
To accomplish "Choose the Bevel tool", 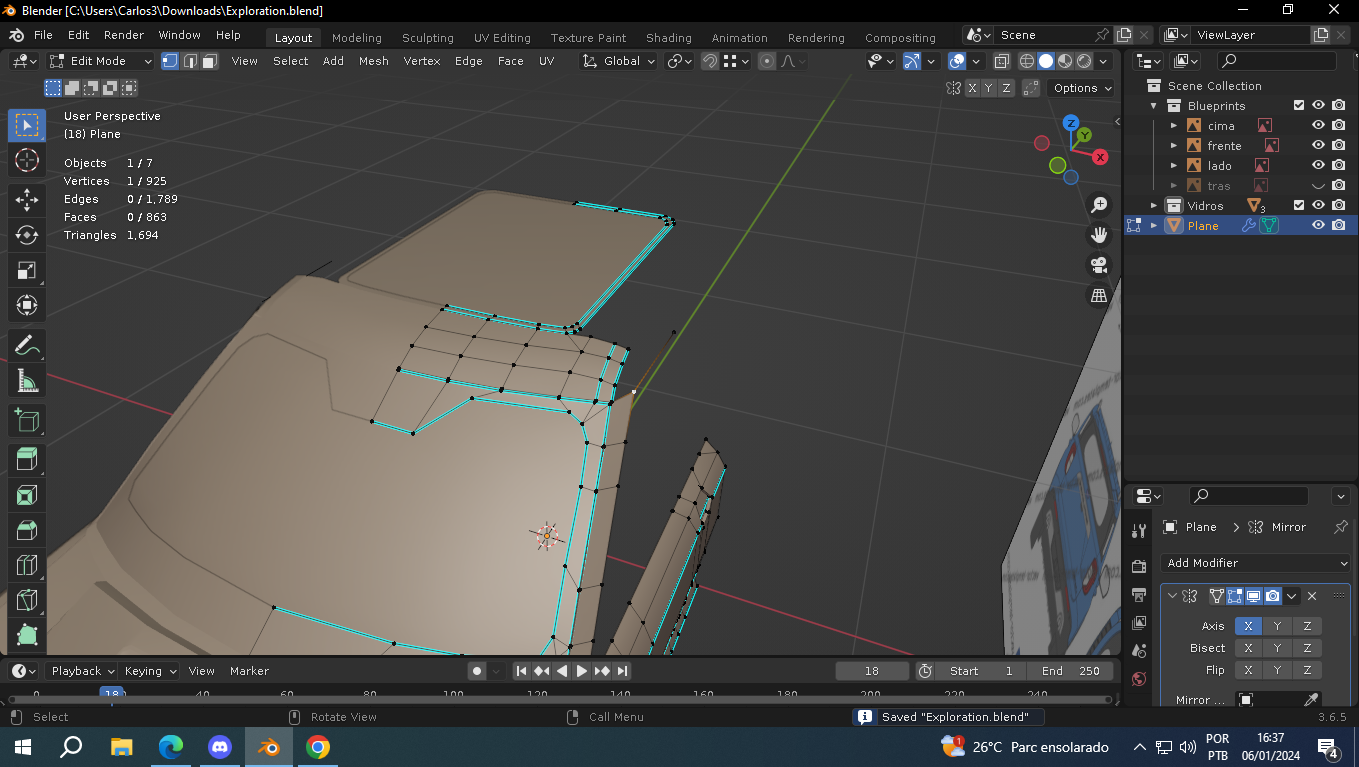I will pyautogui.click(x=27, y=530).
